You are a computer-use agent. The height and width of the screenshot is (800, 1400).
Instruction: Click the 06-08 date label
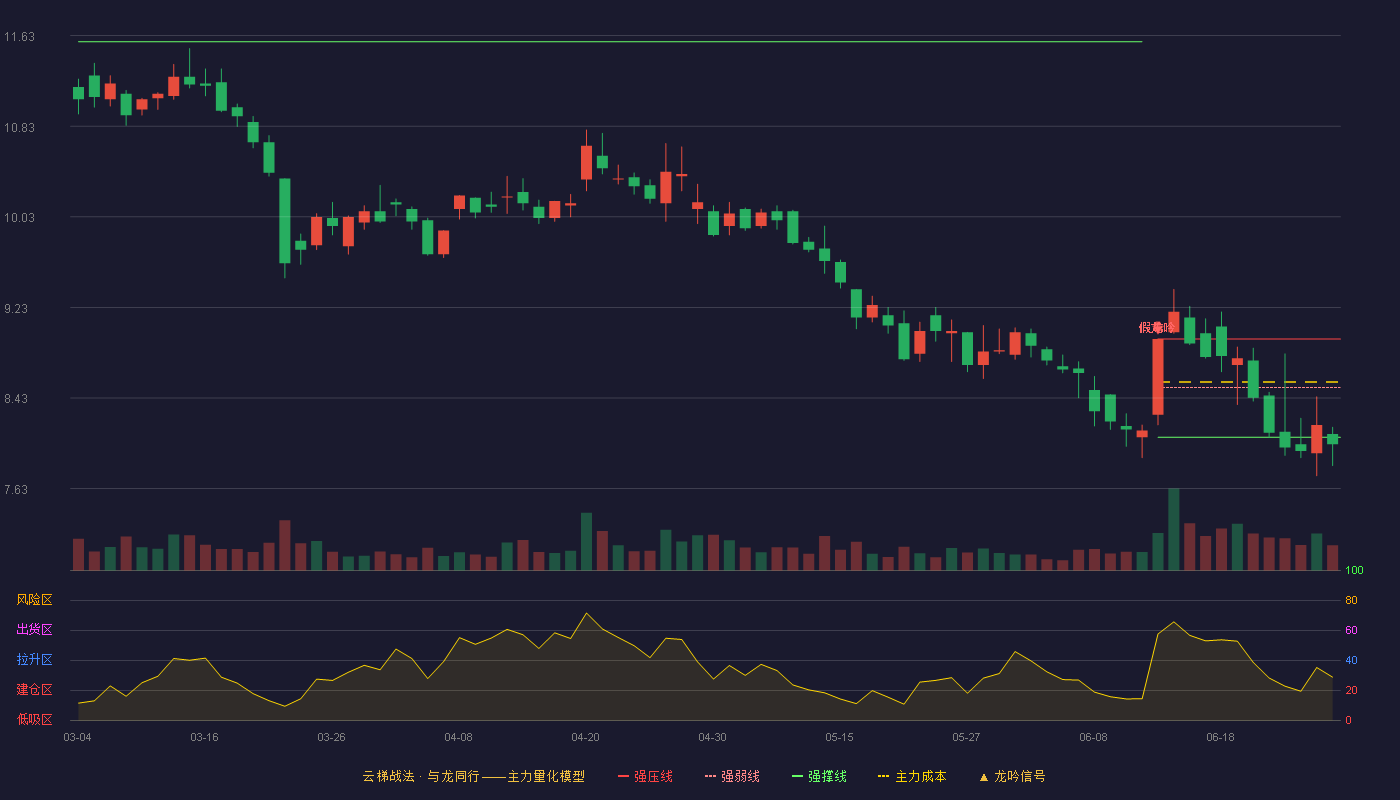pos(1093,737)
